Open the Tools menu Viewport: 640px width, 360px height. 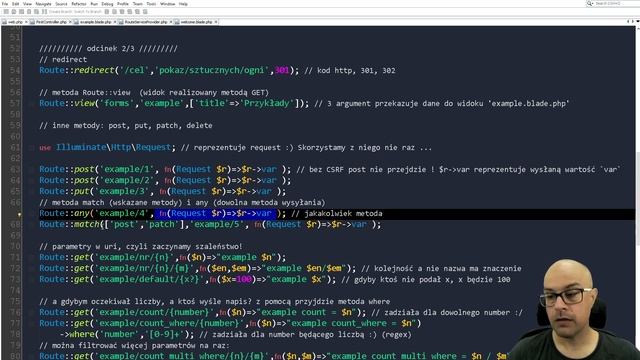click(x=151, y=4)
